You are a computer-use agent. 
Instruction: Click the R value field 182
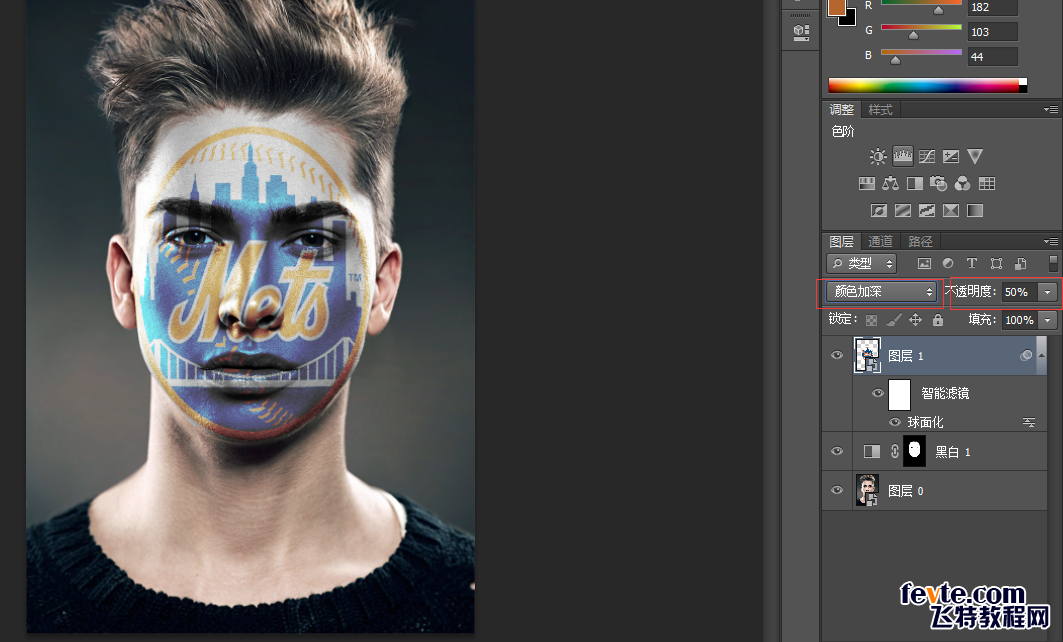(x=992, y=7)
